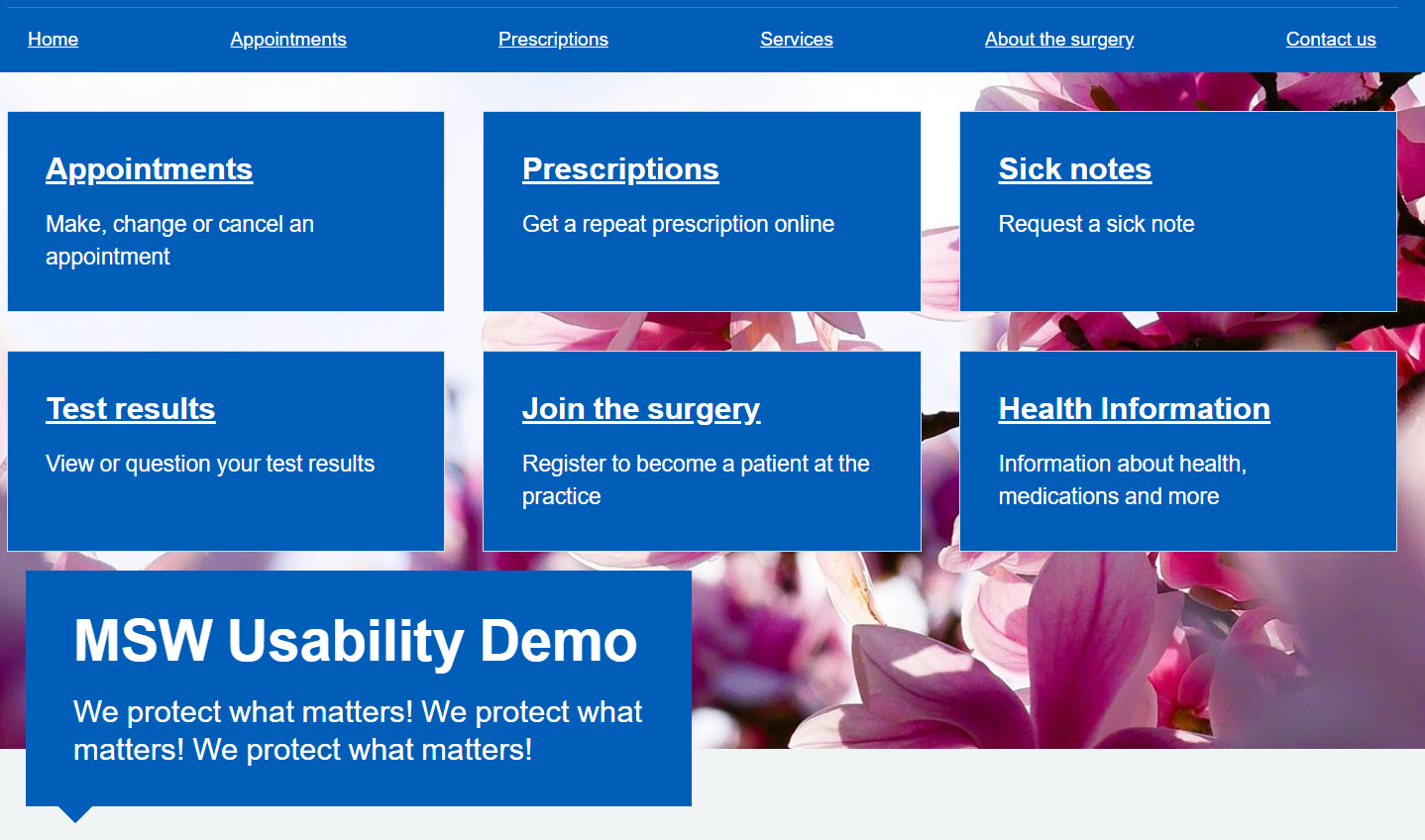1425x840 pixels.
Task: Open the Health Information card link
Action: [x=1135, y=409]
